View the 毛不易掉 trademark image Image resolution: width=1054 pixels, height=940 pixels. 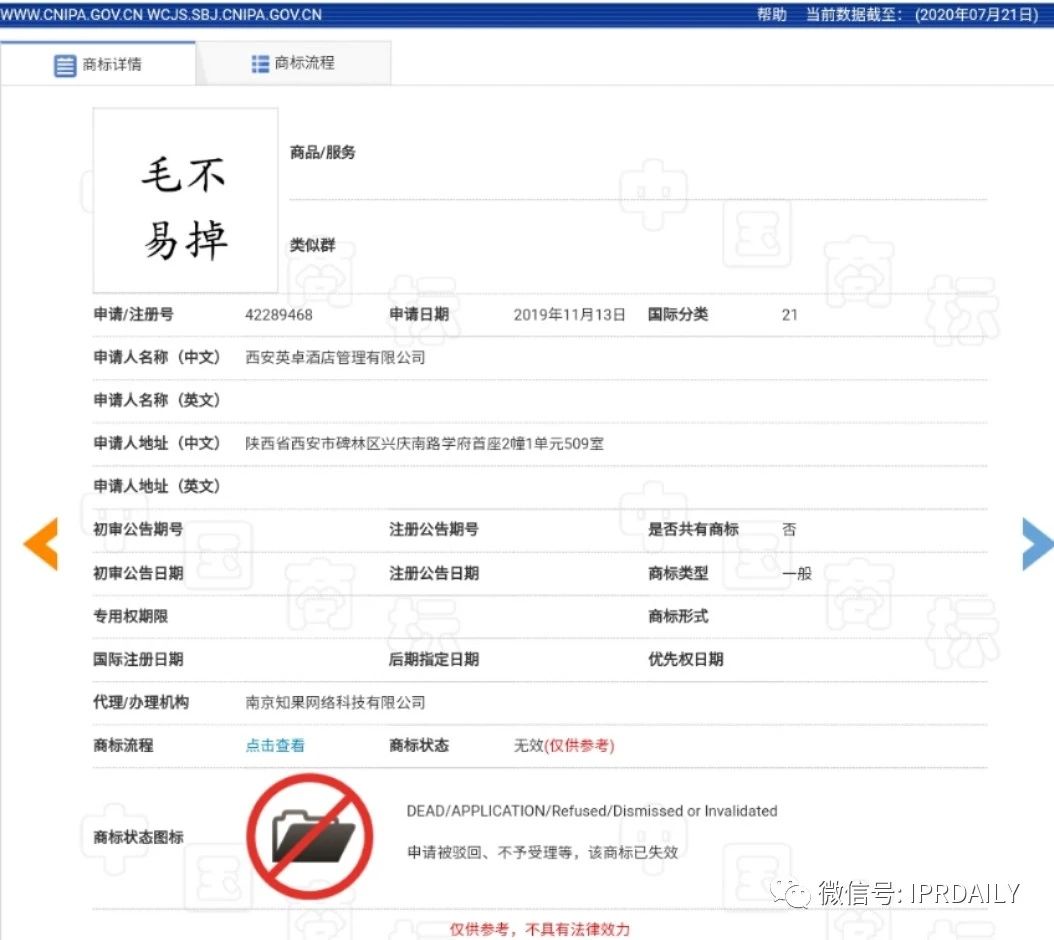click(184, 200)
